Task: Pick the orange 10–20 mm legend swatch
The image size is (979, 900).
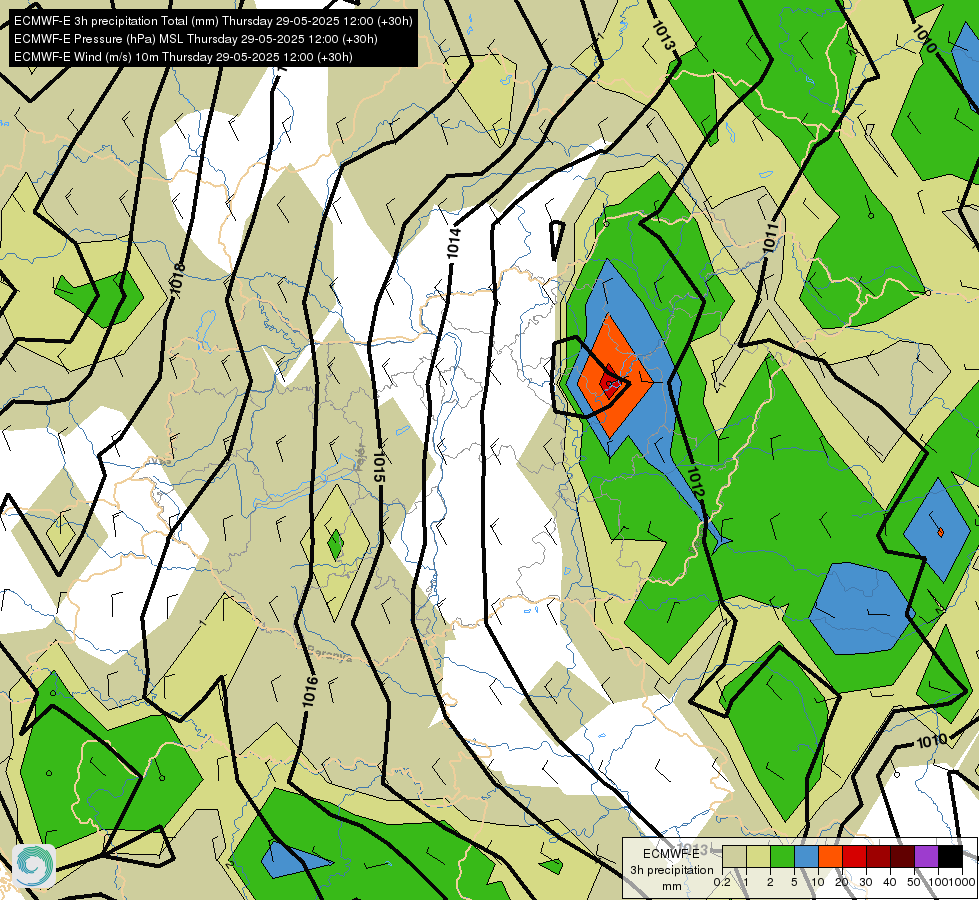Action: click(x=830, y=857)
